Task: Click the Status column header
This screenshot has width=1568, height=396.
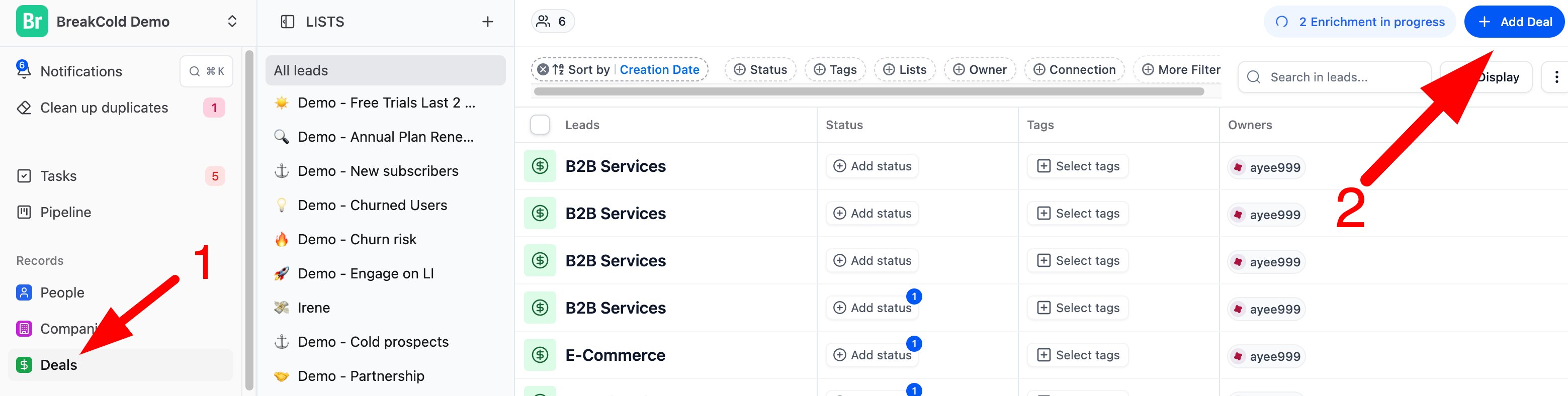Action: [844, 125]
